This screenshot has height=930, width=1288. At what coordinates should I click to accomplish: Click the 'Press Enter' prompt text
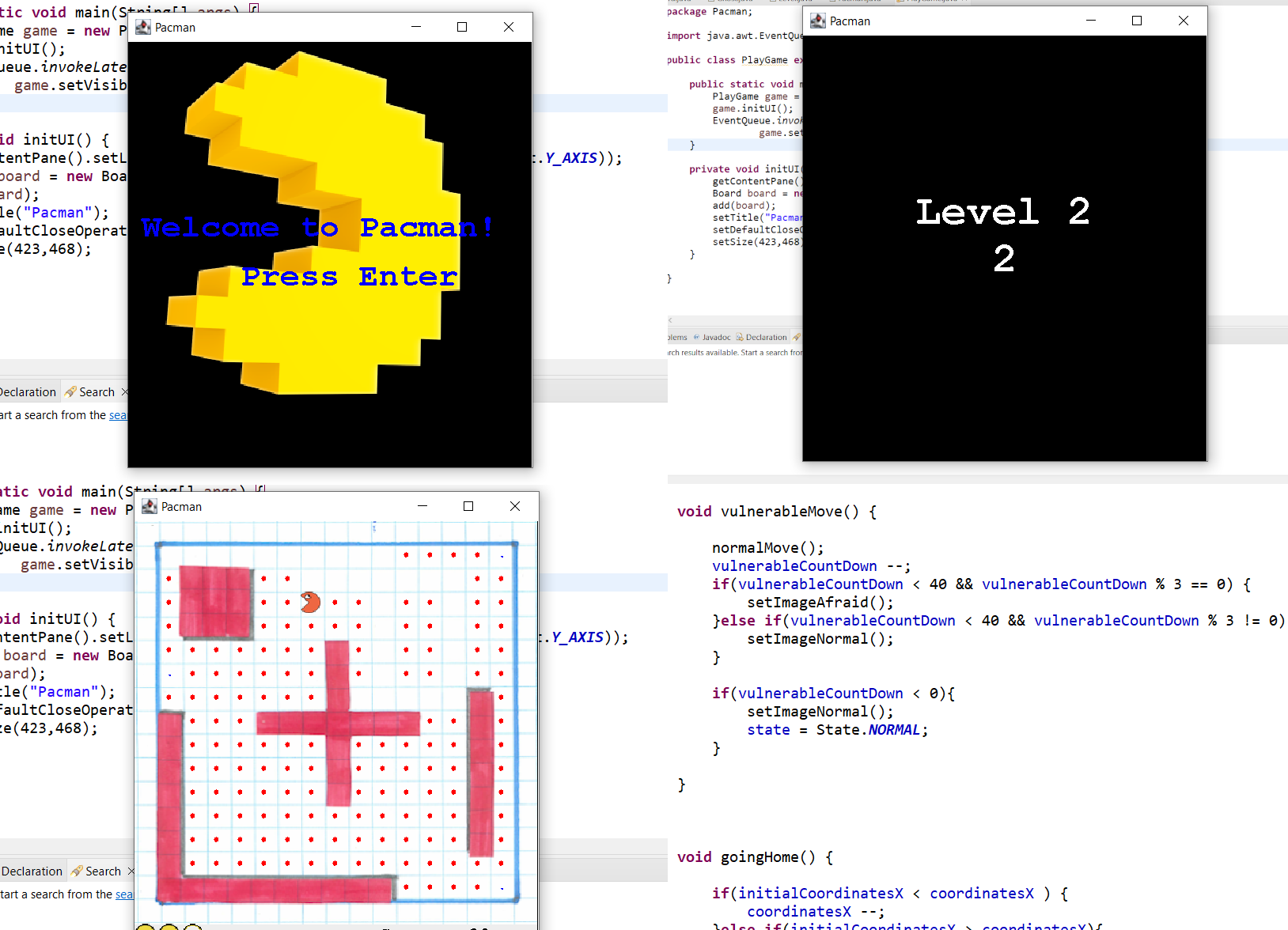[x=350, y=276]
